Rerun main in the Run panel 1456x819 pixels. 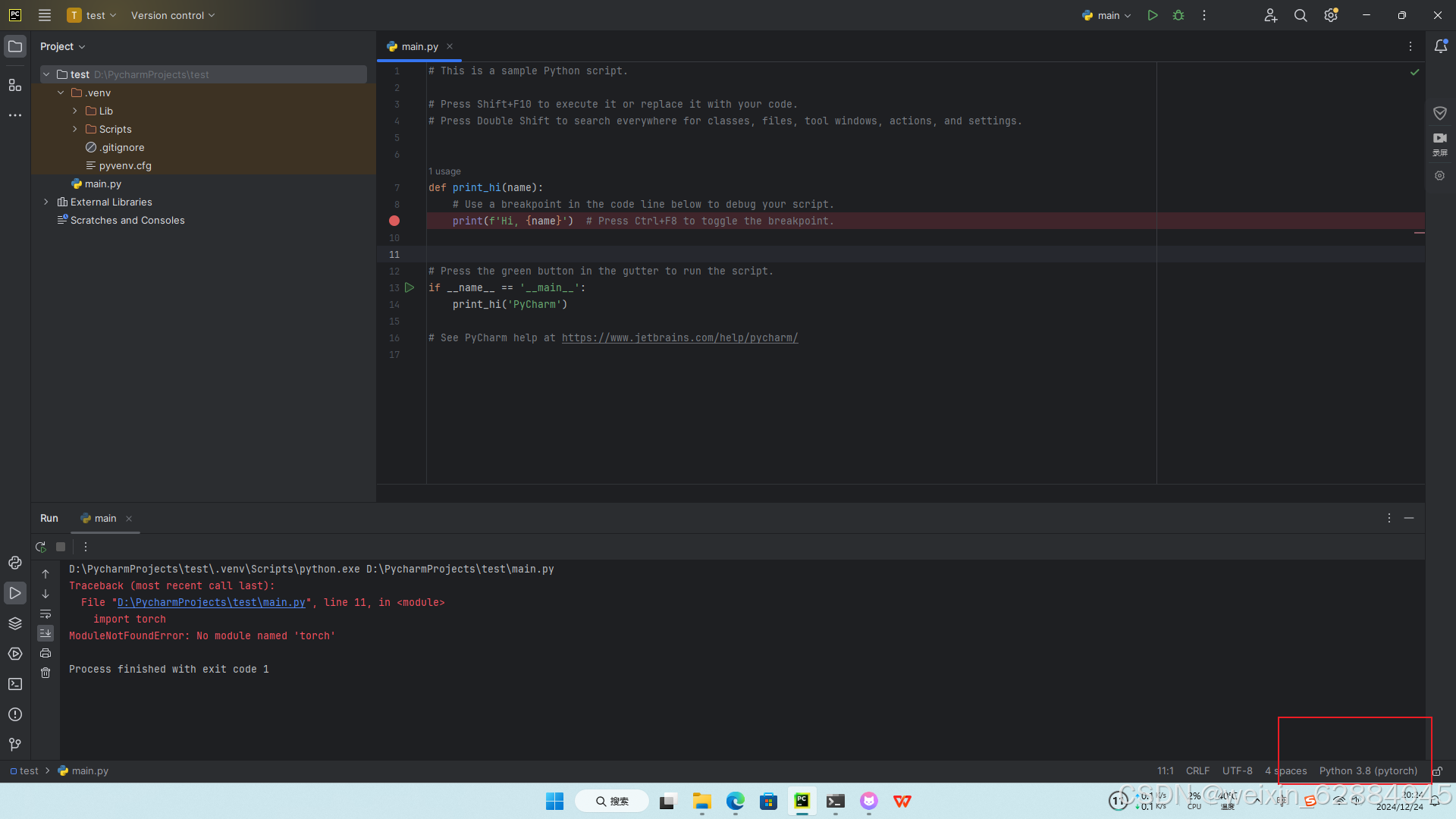click(41, 547)
